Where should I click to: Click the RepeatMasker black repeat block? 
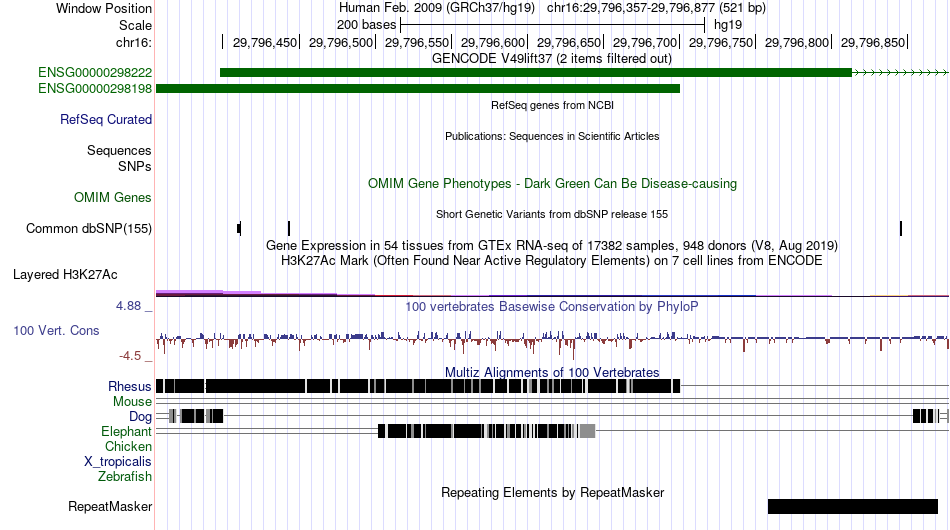pos(852,506)
